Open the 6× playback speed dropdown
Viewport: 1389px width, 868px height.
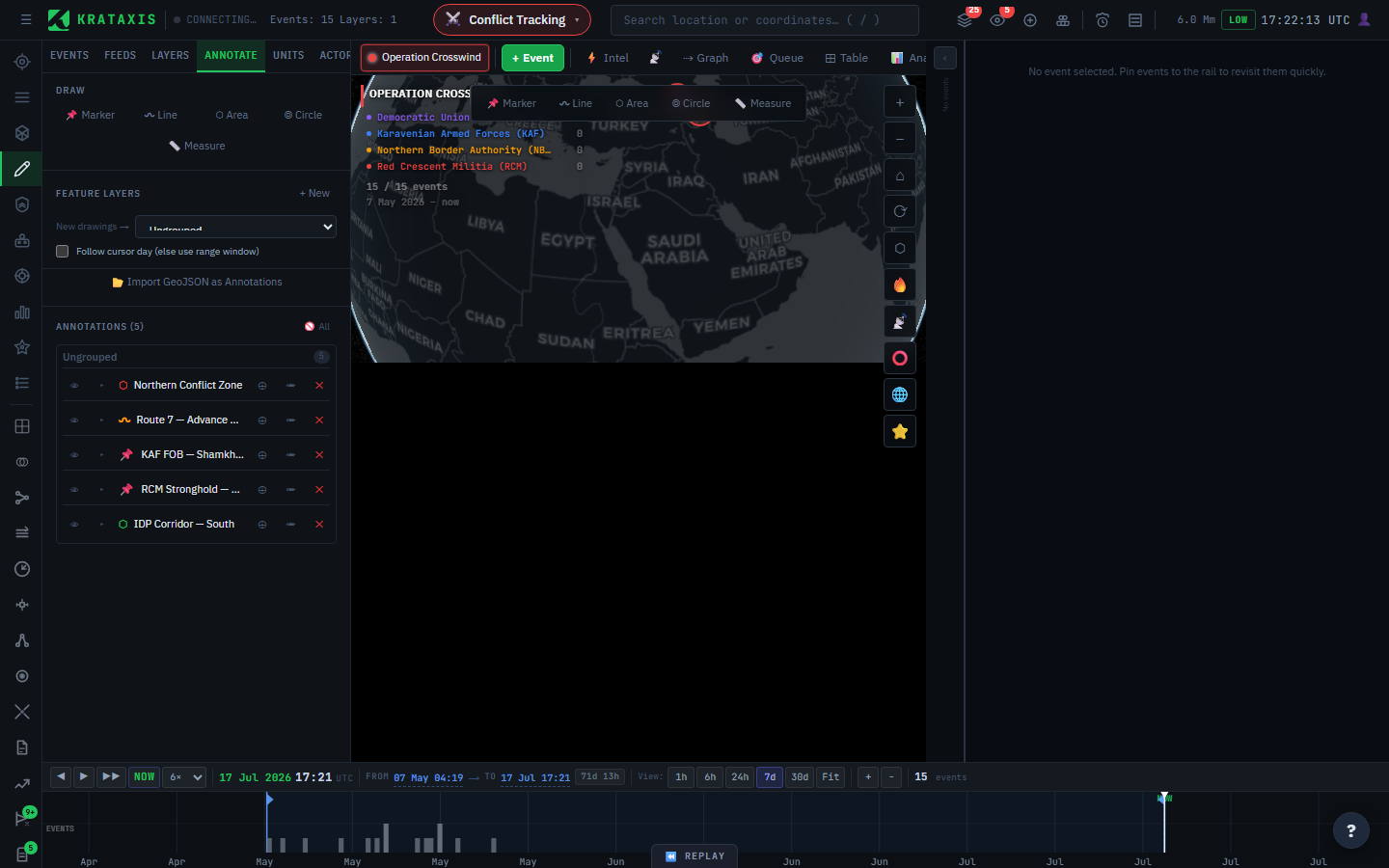pos(185,777)
